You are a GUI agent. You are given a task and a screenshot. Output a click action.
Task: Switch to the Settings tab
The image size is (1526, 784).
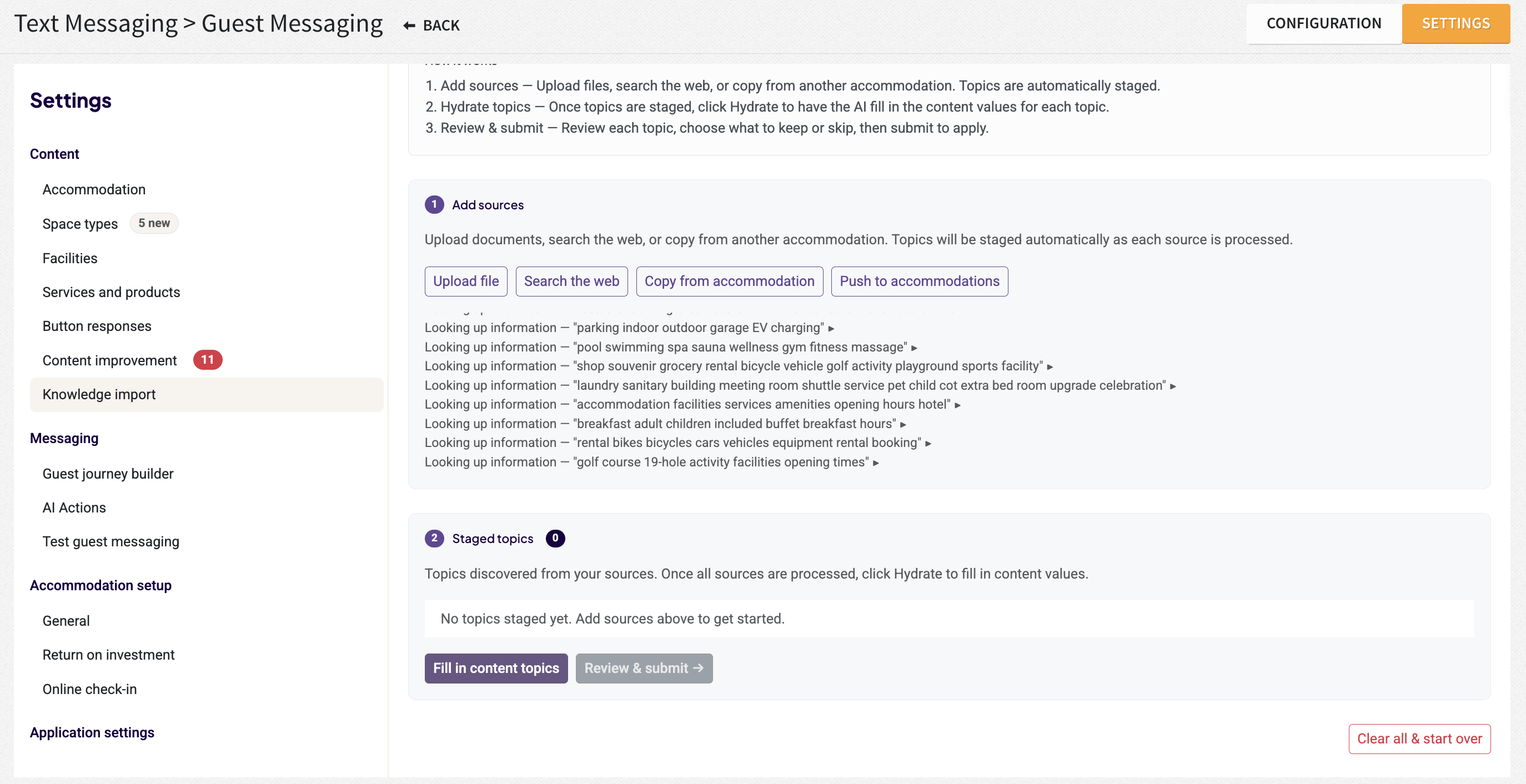point(1455,24)
